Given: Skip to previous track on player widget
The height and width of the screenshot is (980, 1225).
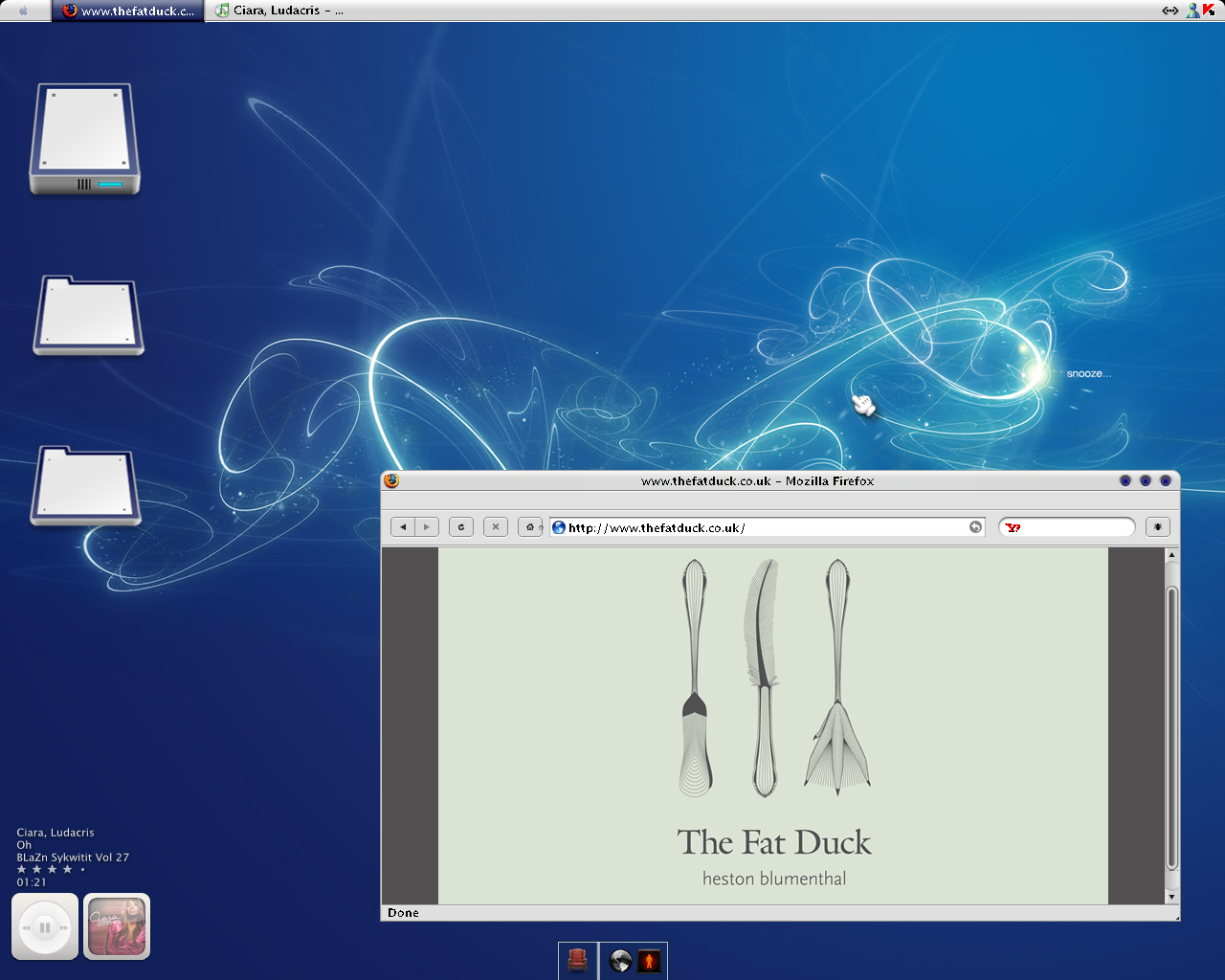Looking at the screenshot, I should tap(27, 927).
